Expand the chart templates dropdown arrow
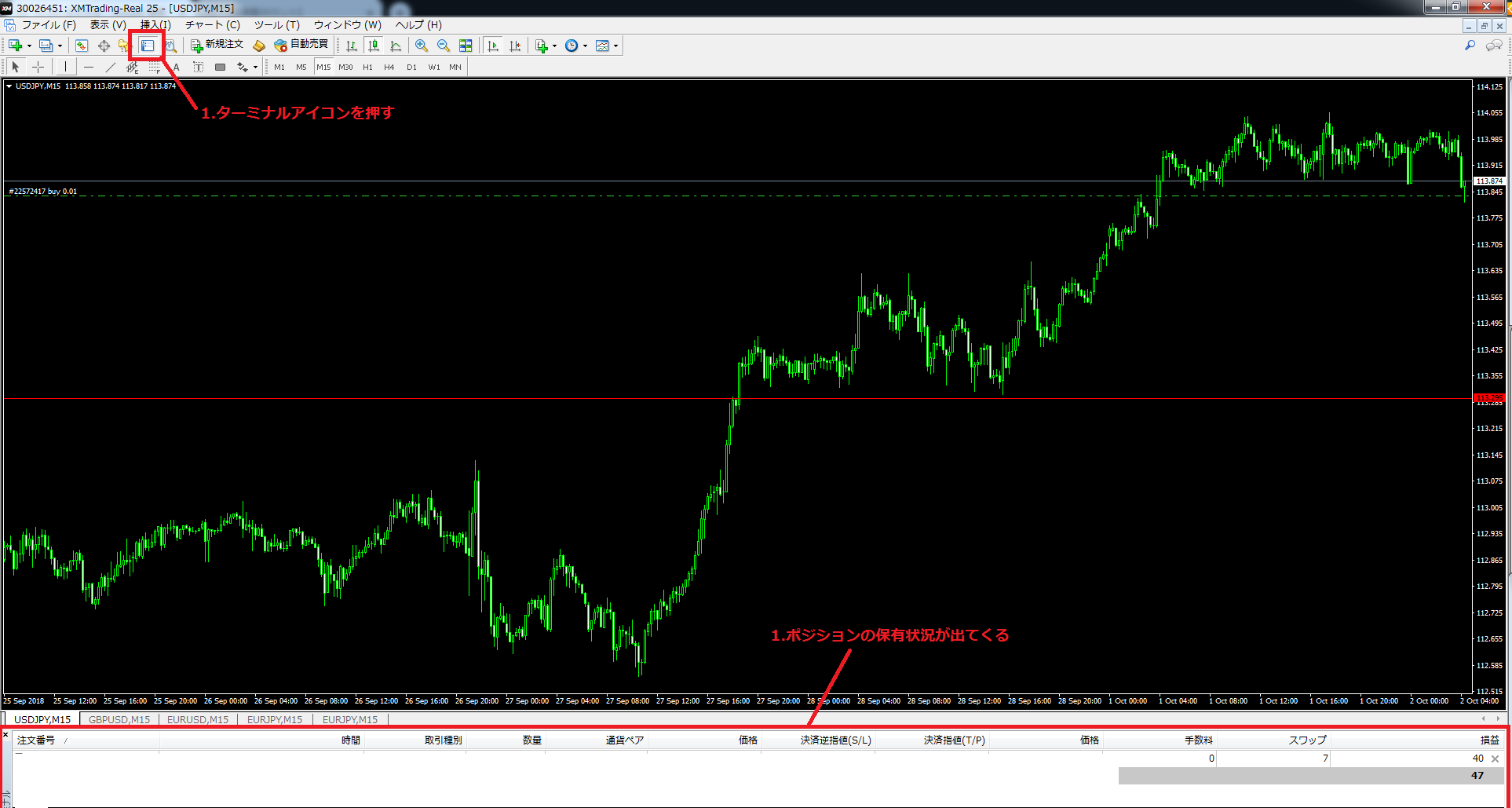 (615, 46)
